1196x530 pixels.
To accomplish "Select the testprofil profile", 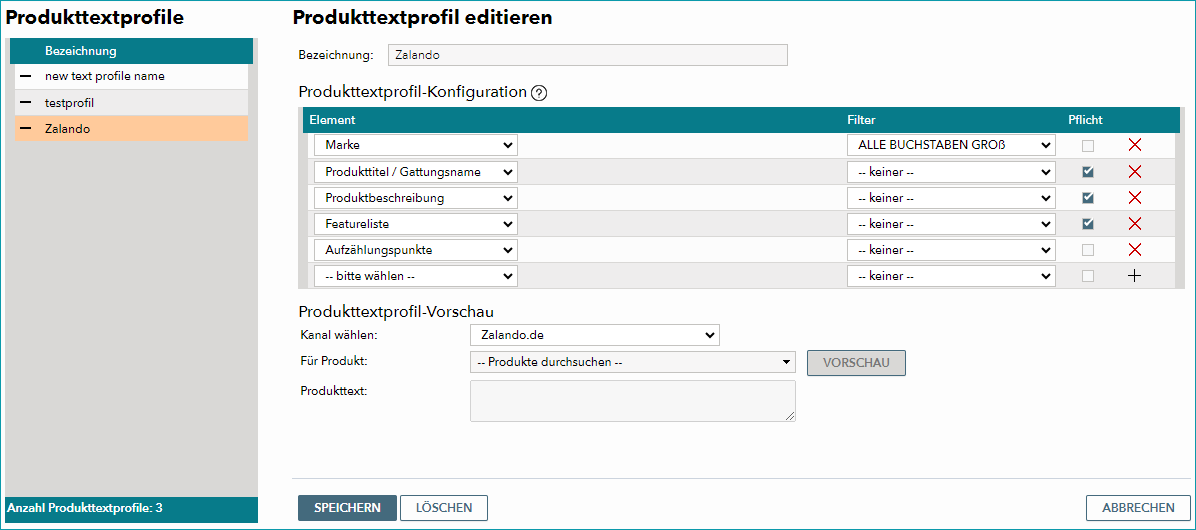I will pos(131,102).
